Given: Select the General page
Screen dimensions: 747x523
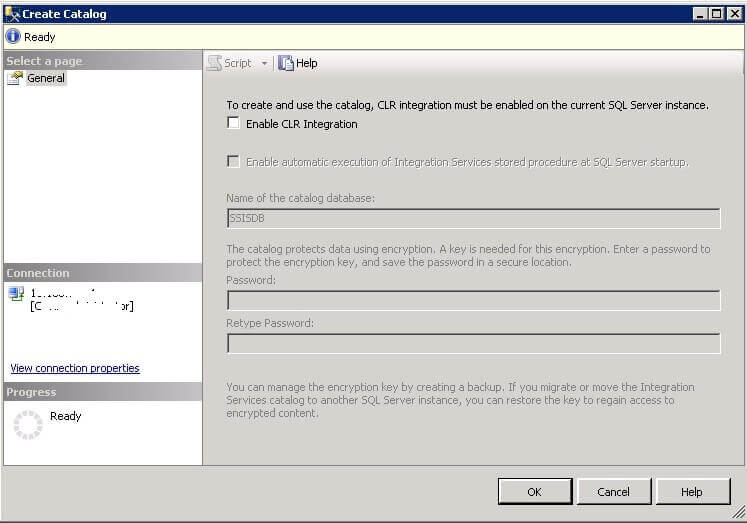Looking at the screenshot, I should [46, 78].
